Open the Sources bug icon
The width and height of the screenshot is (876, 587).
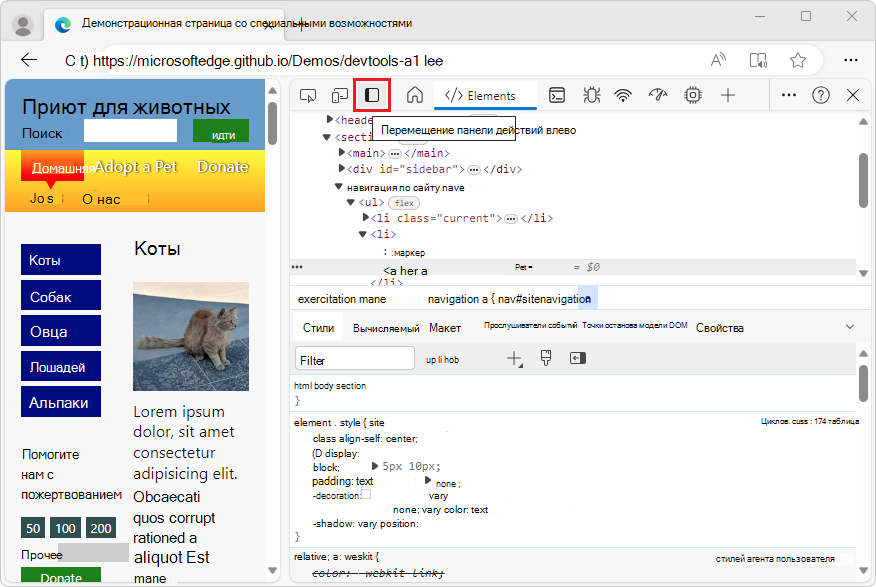[592, 95]
